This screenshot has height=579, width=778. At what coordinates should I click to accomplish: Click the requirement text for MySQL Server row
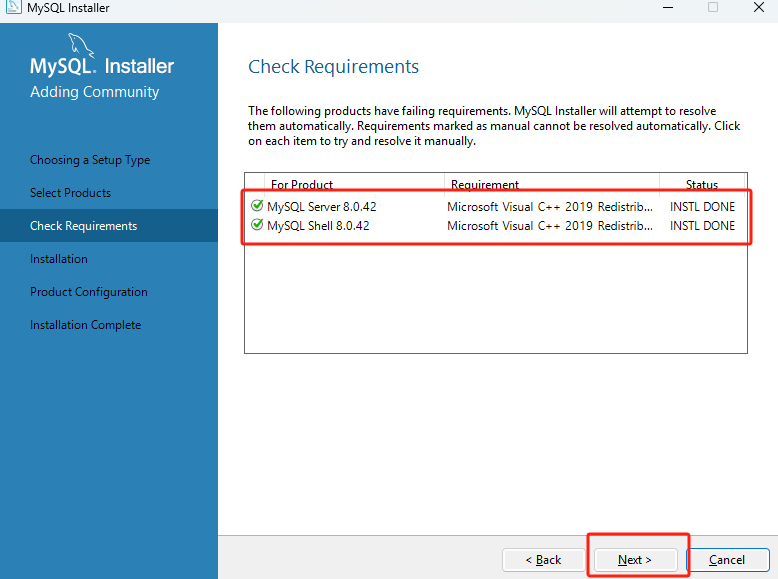point(550,206)
